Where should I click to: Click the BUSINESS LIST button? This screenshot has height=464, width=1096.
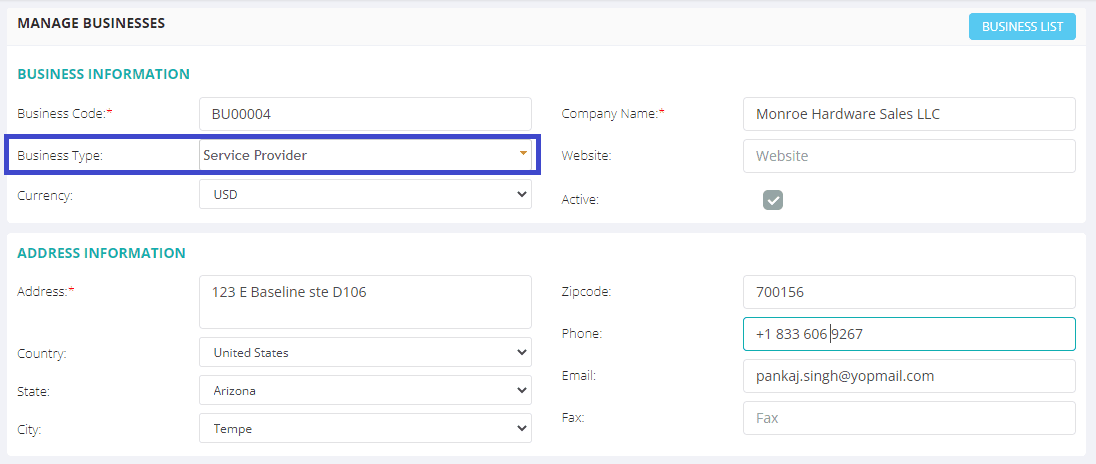(x=1022, y=27)
